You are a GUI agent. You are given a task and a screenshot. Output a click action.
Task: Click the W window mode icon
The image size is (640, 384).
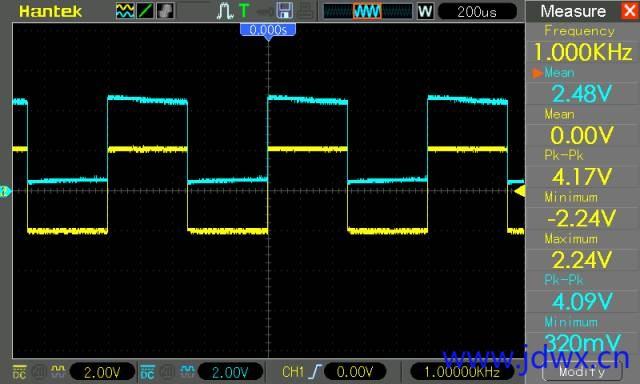(x=425, y=11)
